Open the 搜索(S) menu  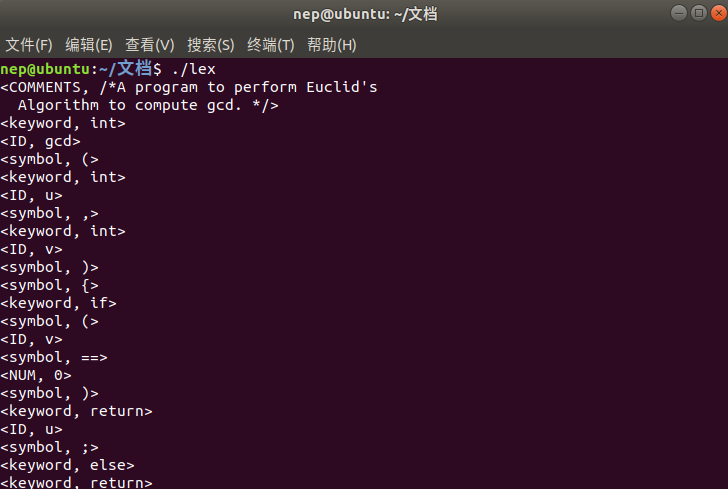pyautogui.click(x=211, y=45)
